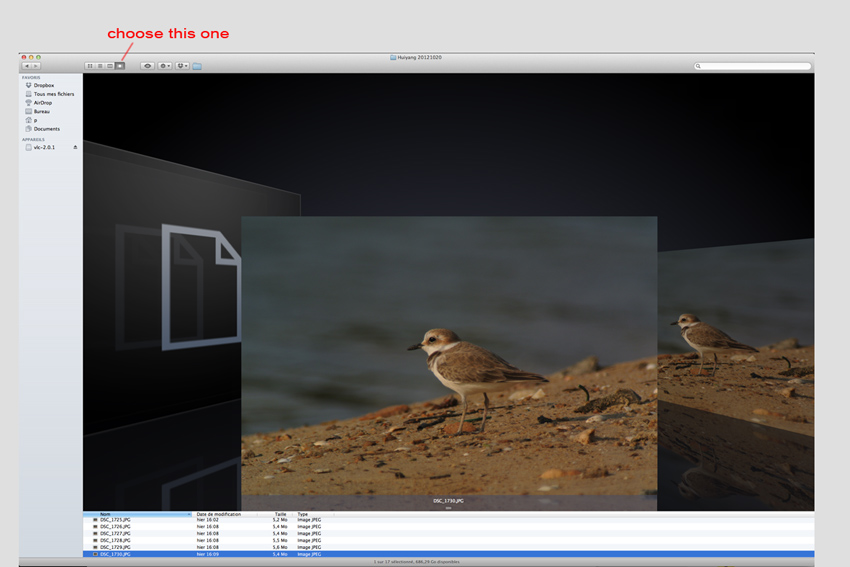Open the Dropbox toolbar dropdown
850x567 pixels.
click(182, 66)
